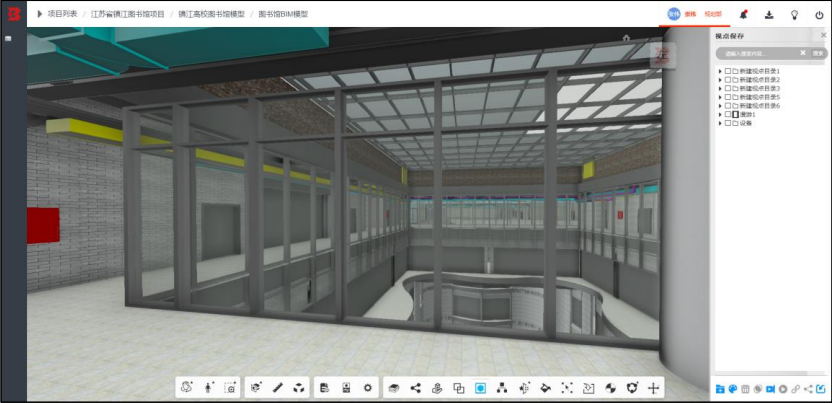Select the person walk mode tool
Image resolution: width=832 pixels, height=403 pixels.
207,388
